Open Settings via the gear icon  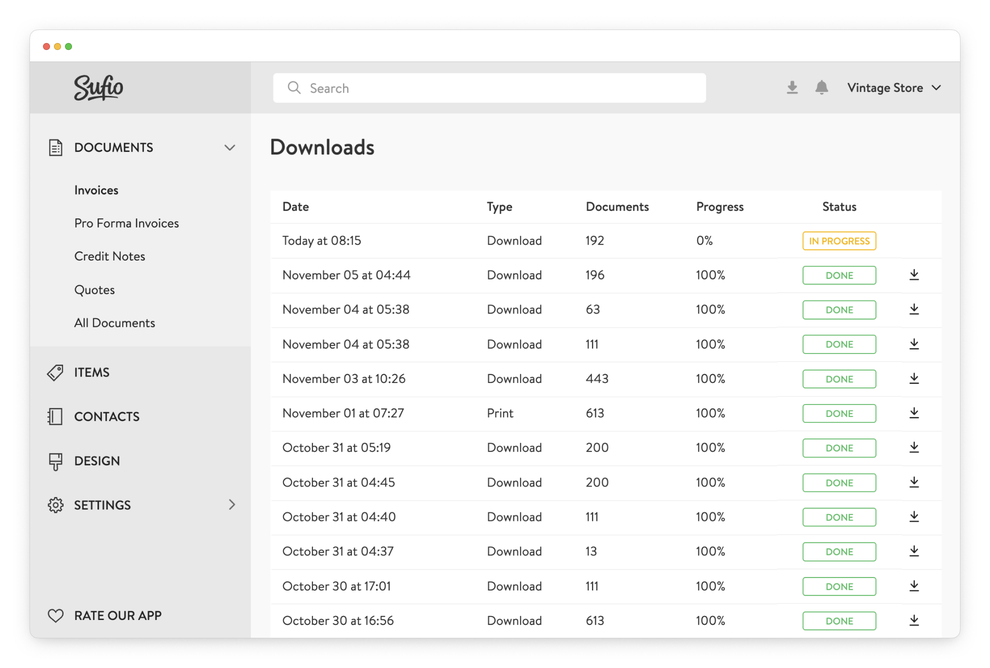(56, 505)
